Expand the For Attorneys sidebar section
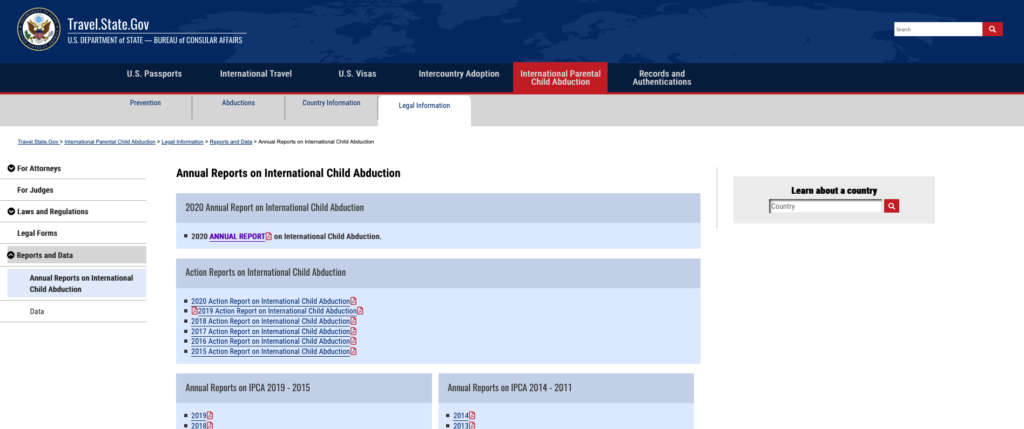 11,168
